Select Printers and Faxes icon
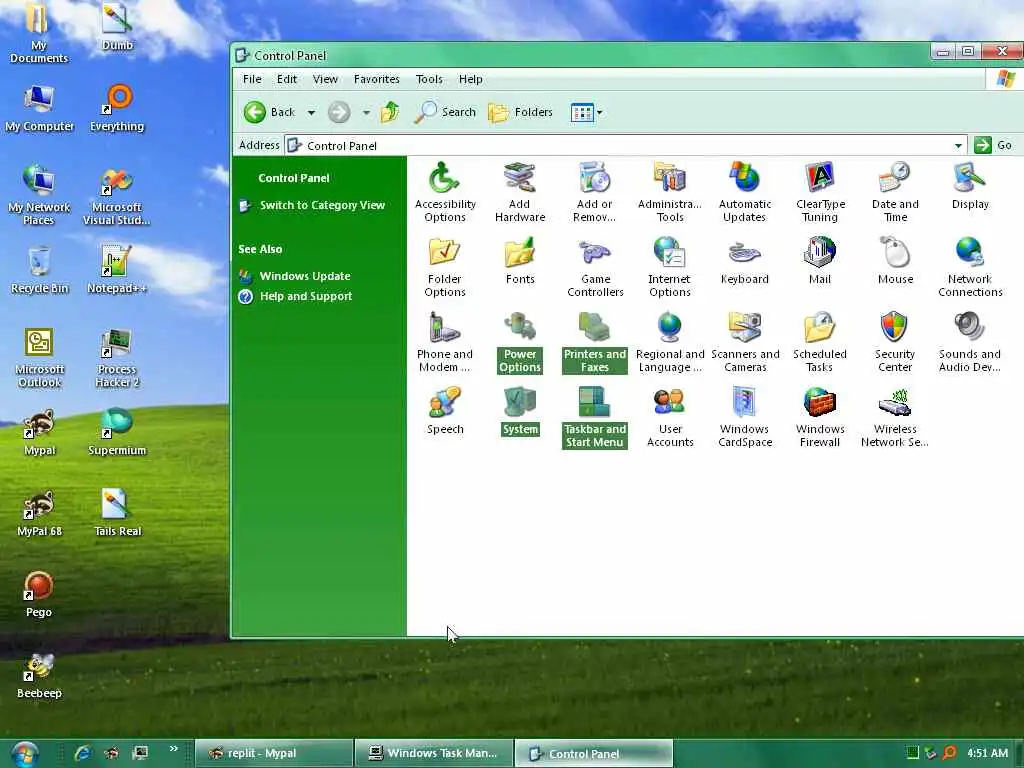 [x=595, y=342]
